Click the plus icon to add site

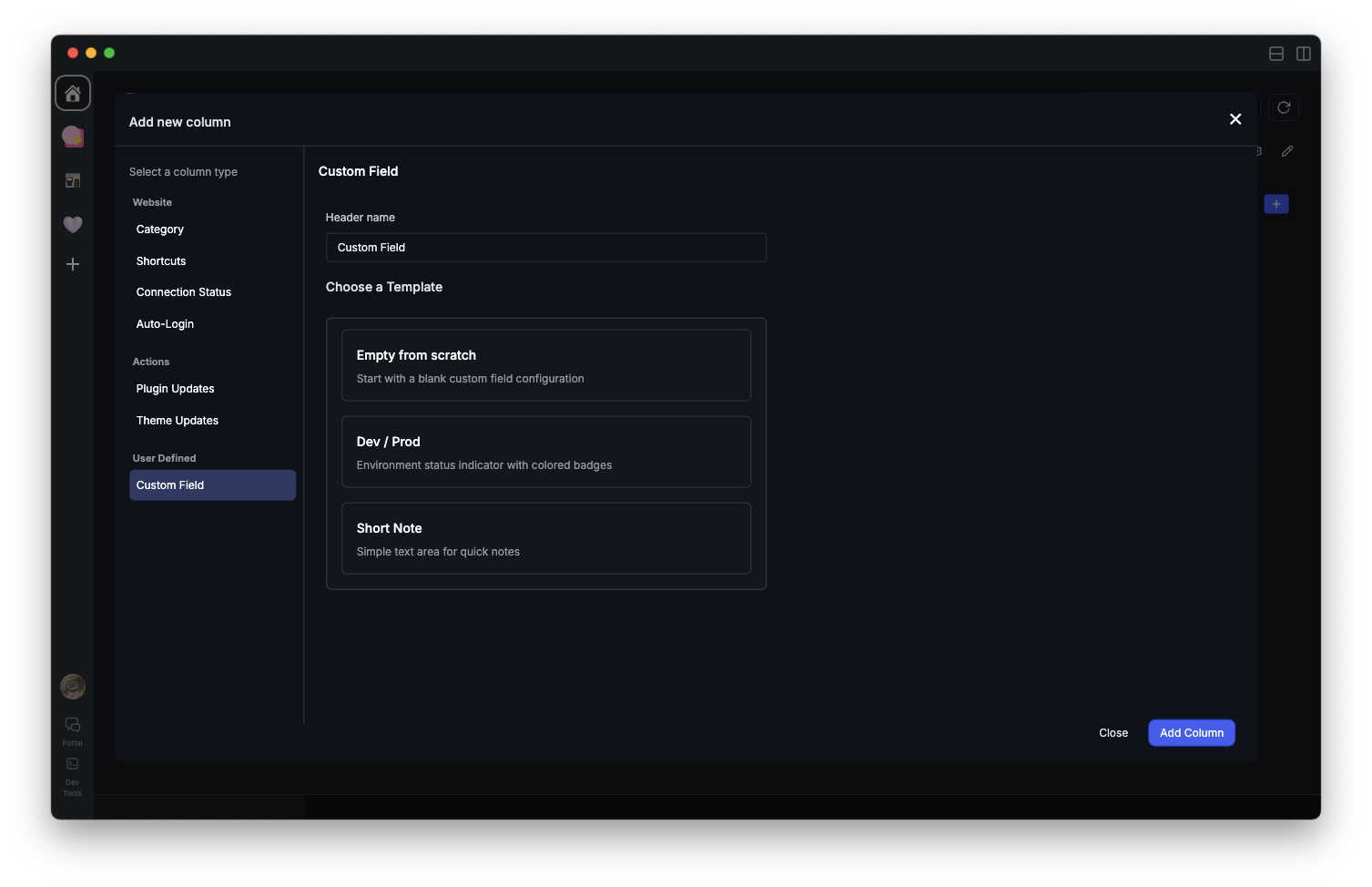tap(73, 264)
